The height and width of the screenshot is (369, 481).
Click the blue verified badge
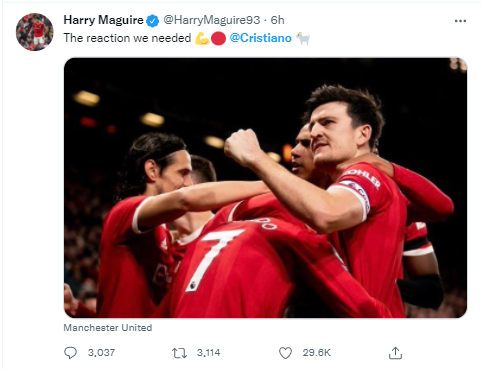coord(153,21)
